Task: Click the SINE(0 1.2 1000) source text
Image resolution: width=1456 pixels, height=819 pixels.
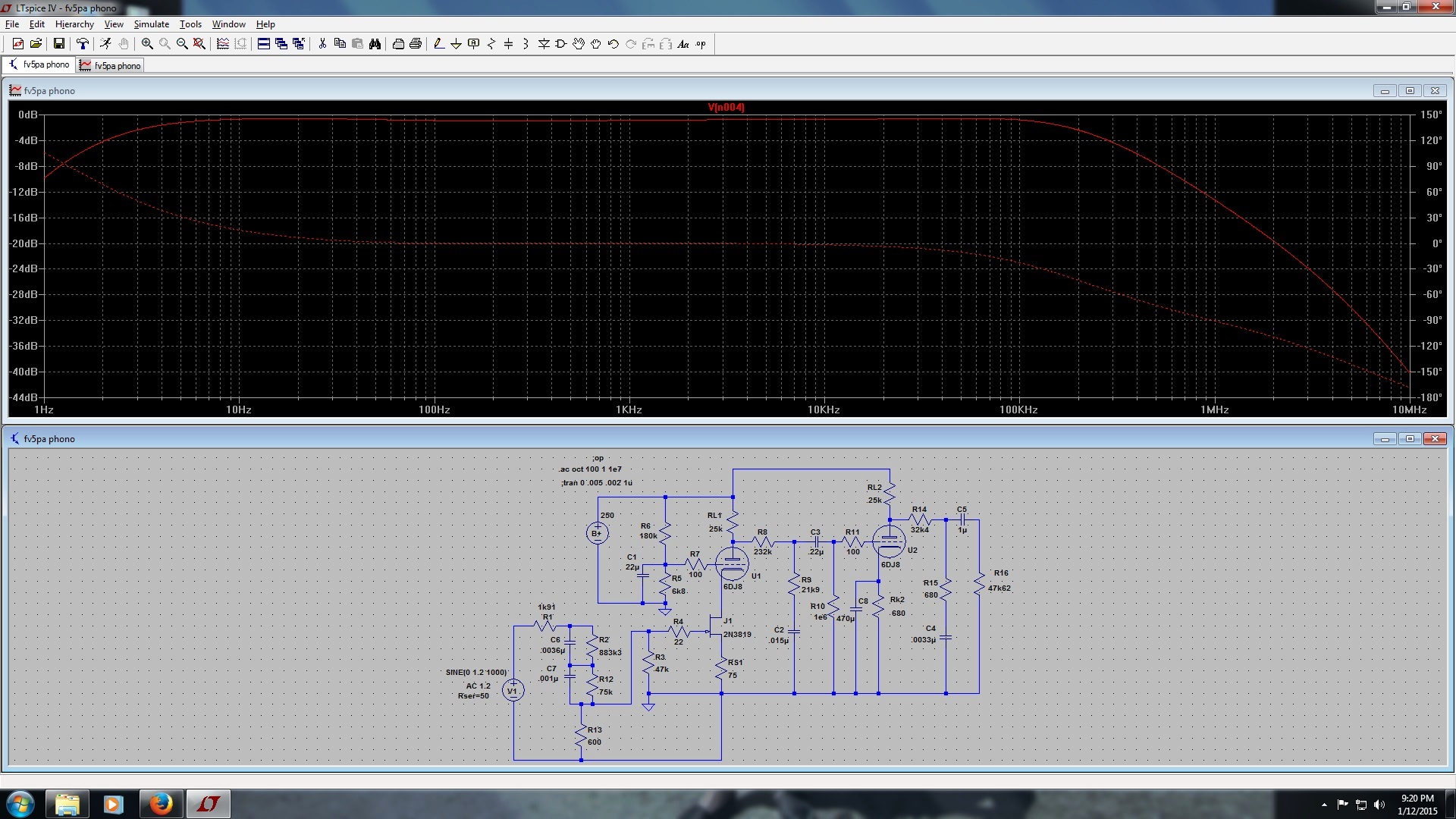Action: tap(476, 673)
